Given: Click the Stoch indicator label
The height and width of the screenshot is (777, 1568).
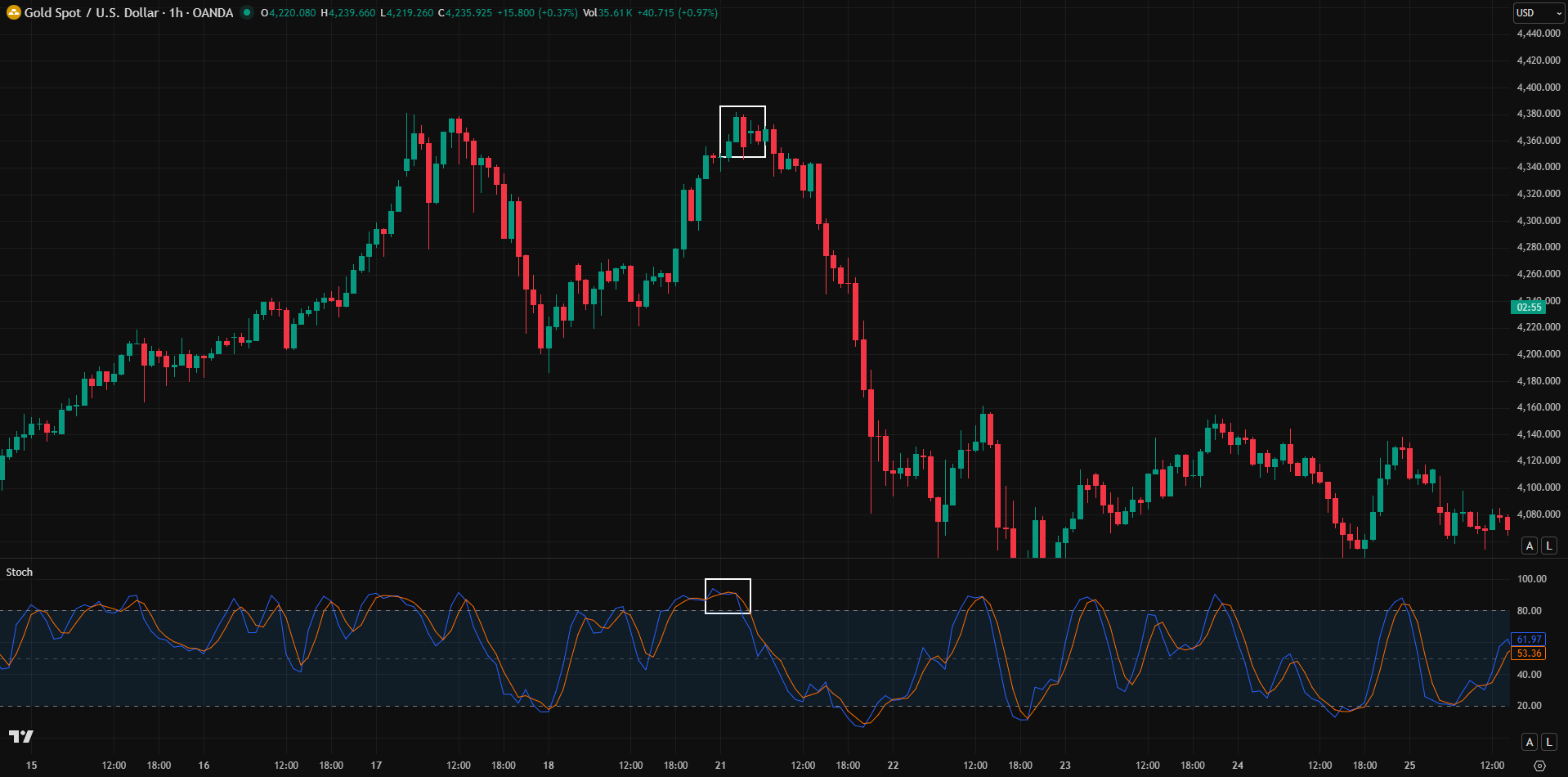Looking at the screenshot, I should (19, 572).
